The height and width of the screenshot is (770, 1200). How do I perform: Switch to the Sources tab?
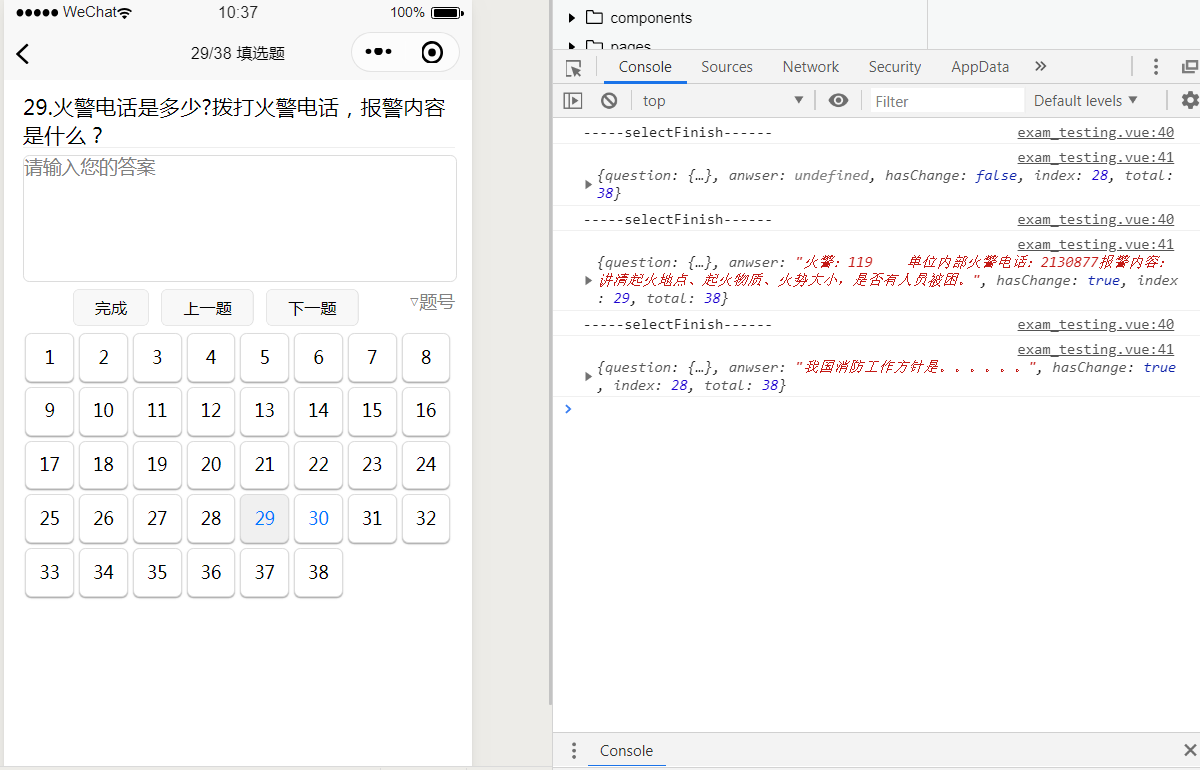pyautogui.click(x=727, y=67)
